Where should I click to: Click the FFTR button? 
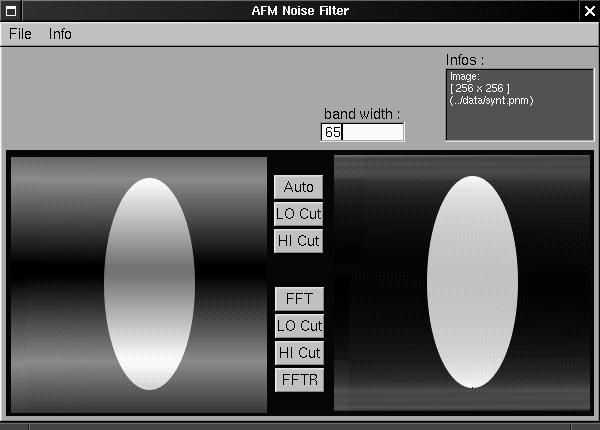(x=299, y=380)
